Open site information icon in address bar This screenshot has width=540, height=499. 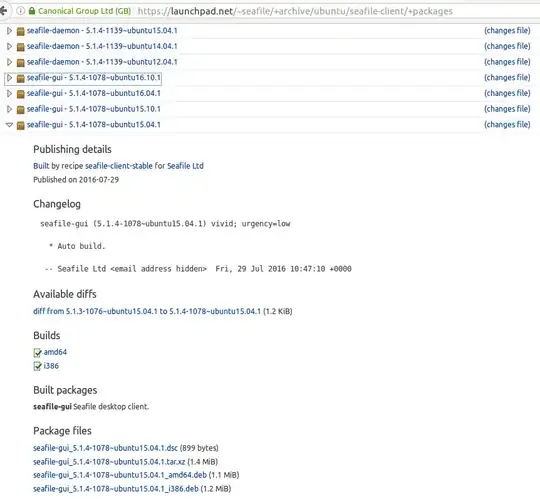coord(20,11)
